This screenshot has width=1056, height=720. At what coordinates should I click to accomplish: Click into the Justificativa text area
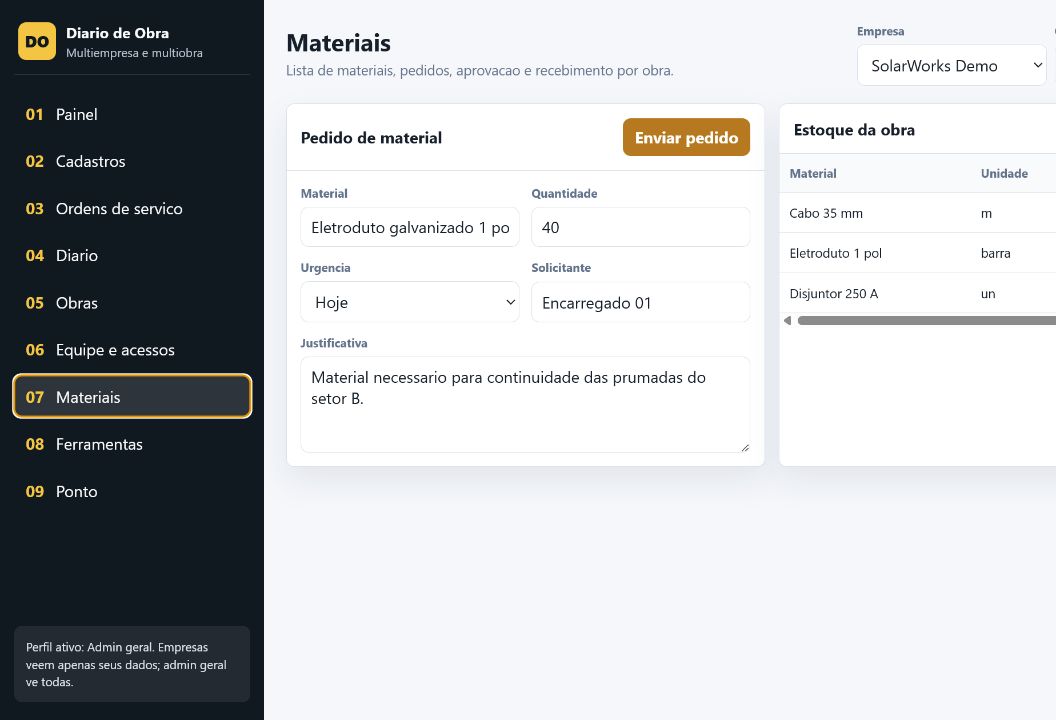pyautogui.click(x=525, y=405)
